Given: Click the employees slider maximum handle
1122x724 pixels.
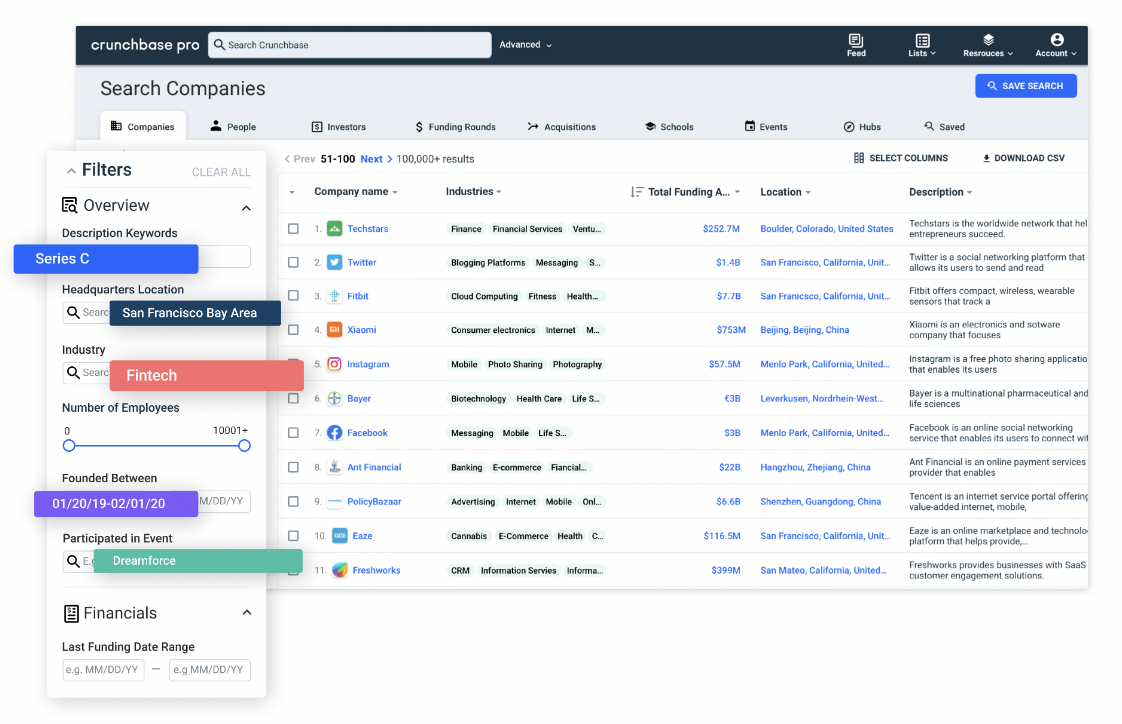Looking at the screenshot, I should coord(244,446).
